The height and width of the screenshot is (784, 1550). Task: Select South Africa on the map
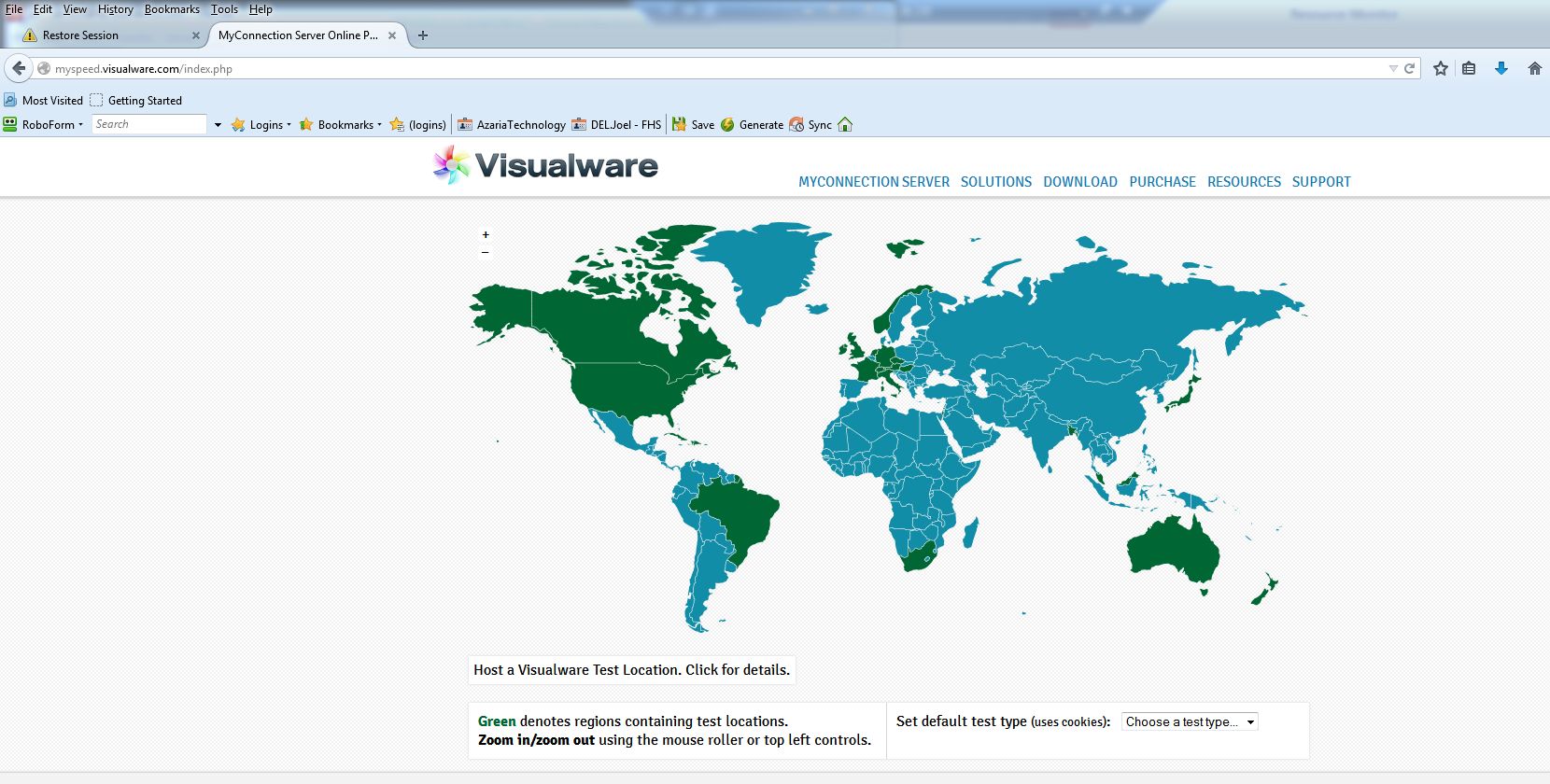tap(919, 556)
